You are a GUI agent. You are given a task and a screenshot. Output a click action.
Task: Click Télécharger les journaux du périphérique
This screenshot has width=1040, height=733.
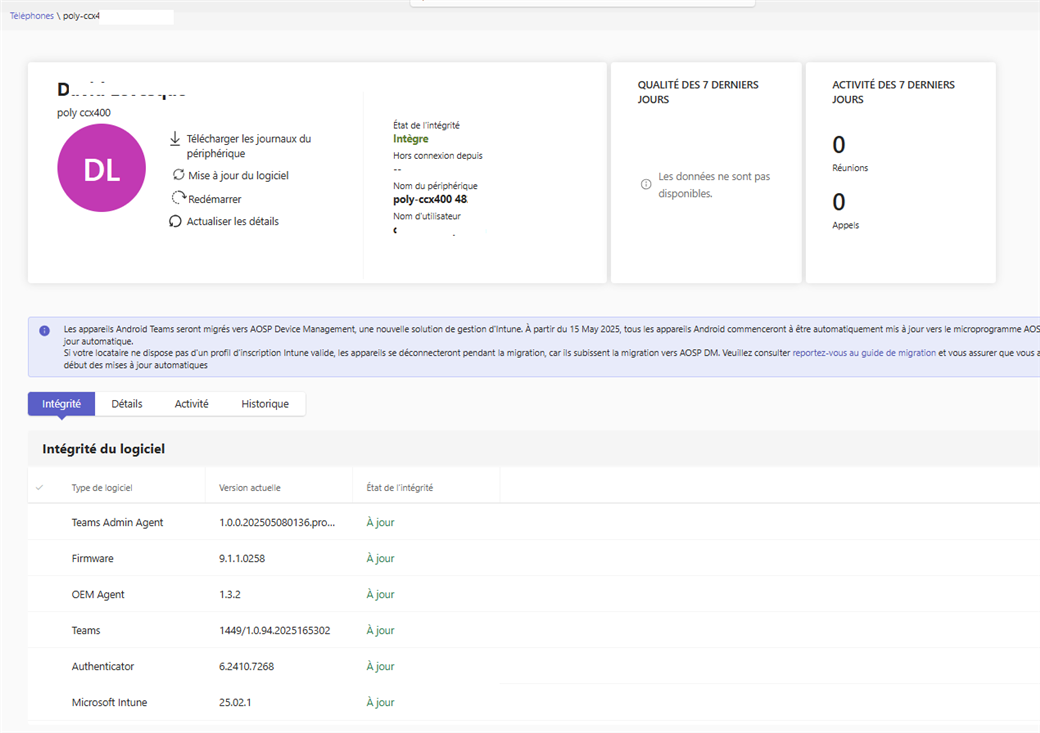click(x=249, y=146)
